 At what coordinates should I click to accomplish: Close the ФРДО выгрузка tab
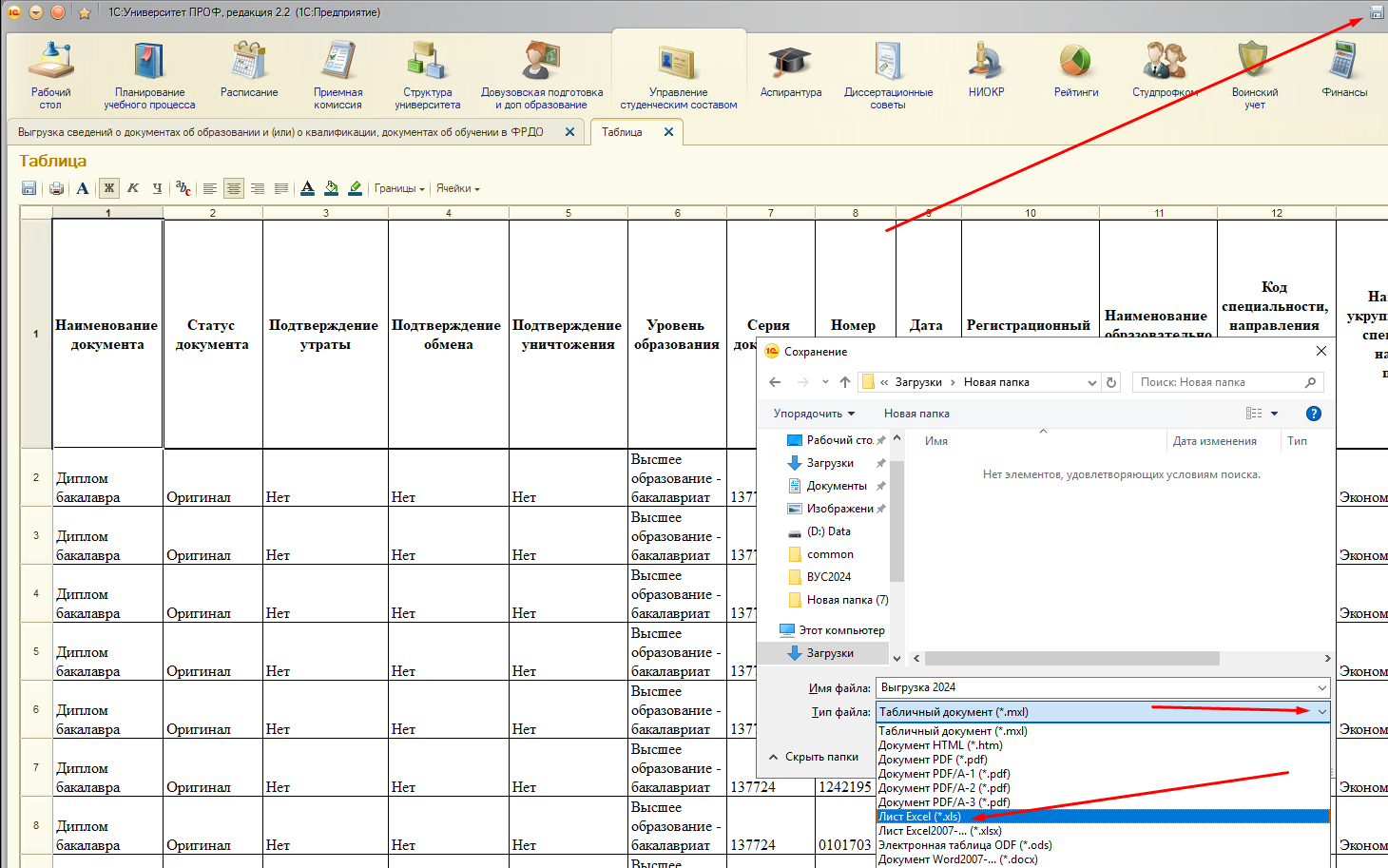pyautogui.click(x=569, y=132)
